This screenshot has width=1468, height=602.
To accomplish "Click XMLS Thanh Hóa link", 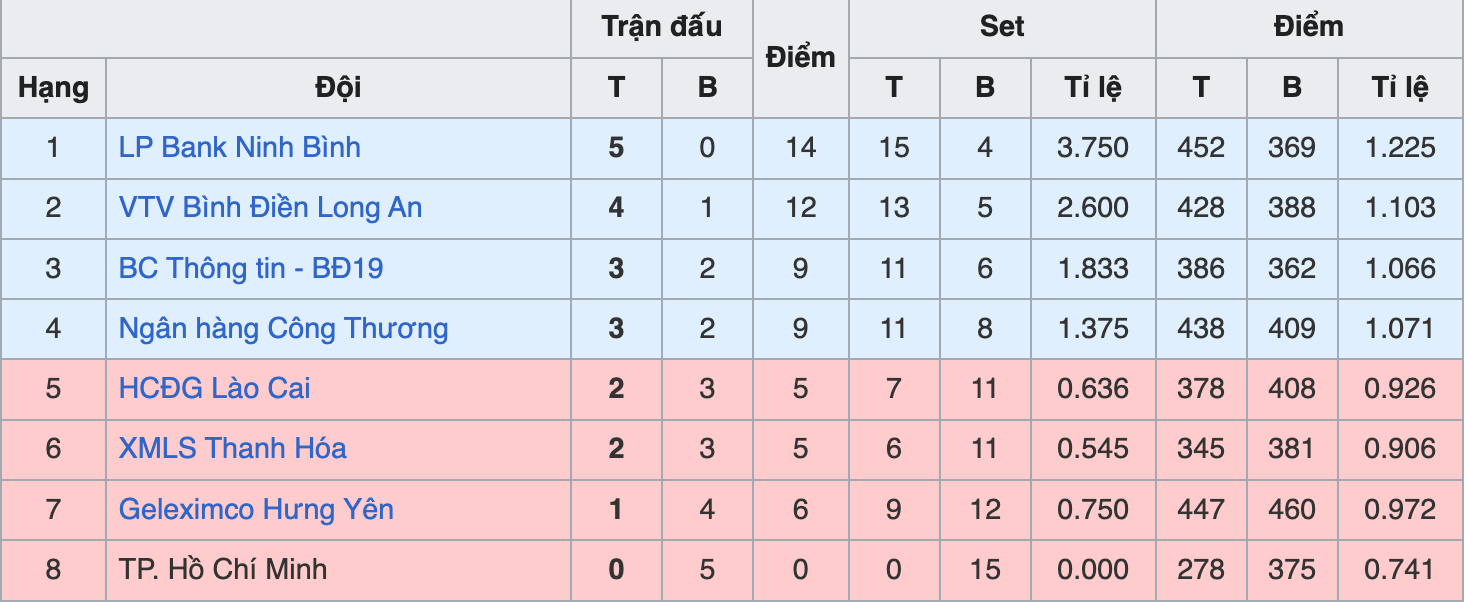I will click(x=232, y=449).
